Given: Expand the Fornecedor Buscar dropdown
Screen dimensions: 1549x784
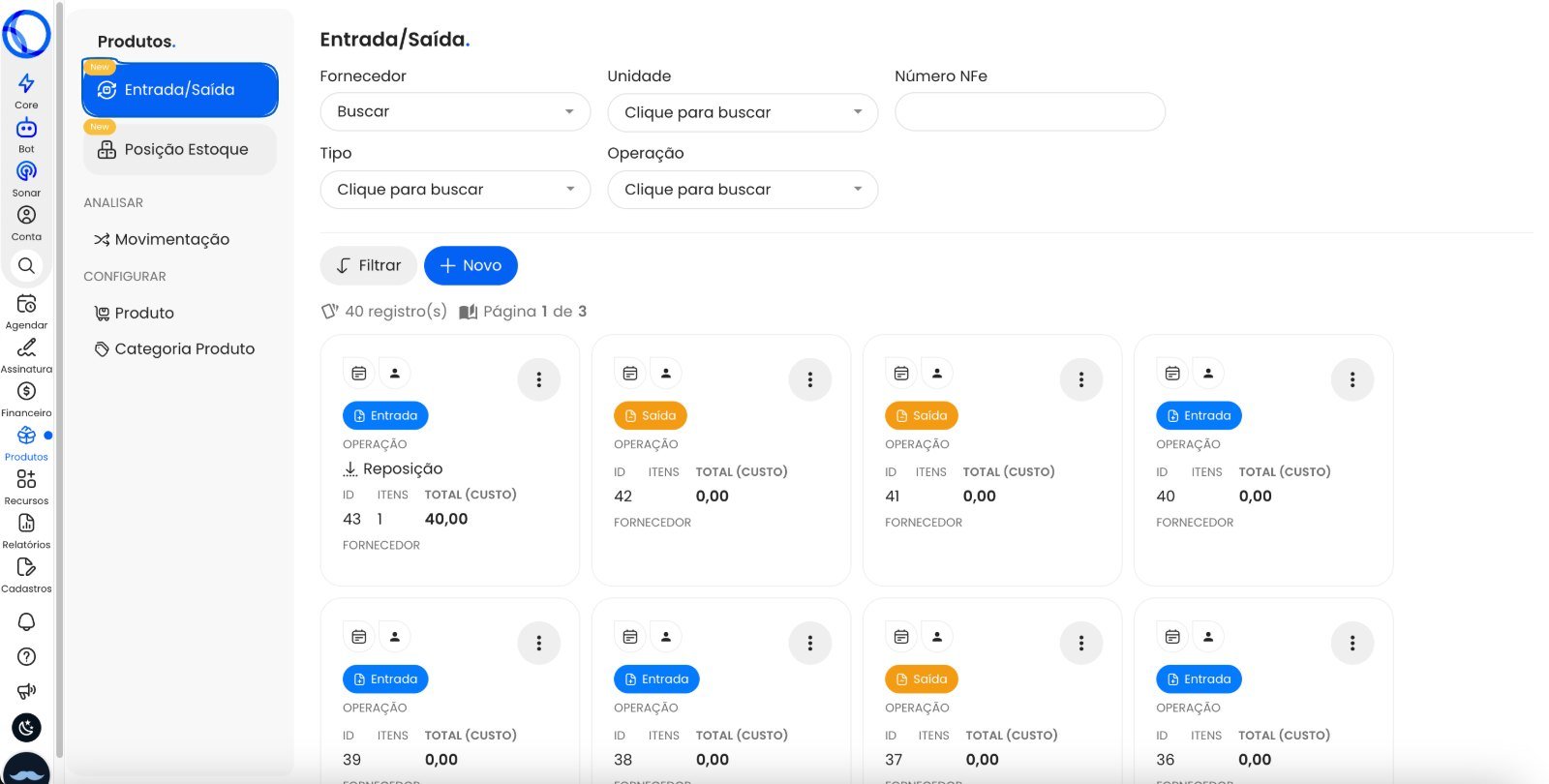Looking at the screenshot, I should point(455,111).
